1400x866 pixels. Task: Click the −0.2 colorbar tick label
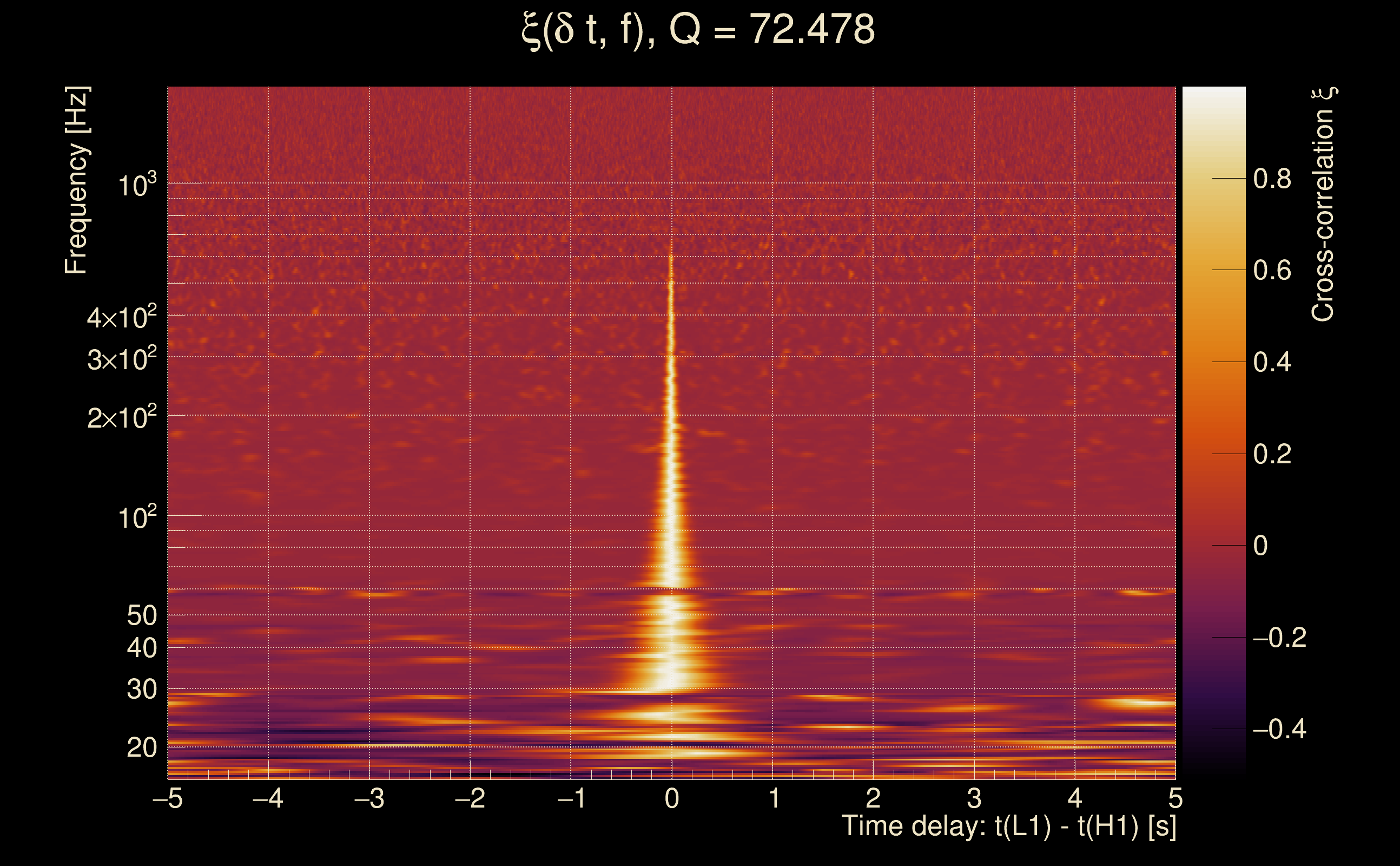[x=1279, y=638]
